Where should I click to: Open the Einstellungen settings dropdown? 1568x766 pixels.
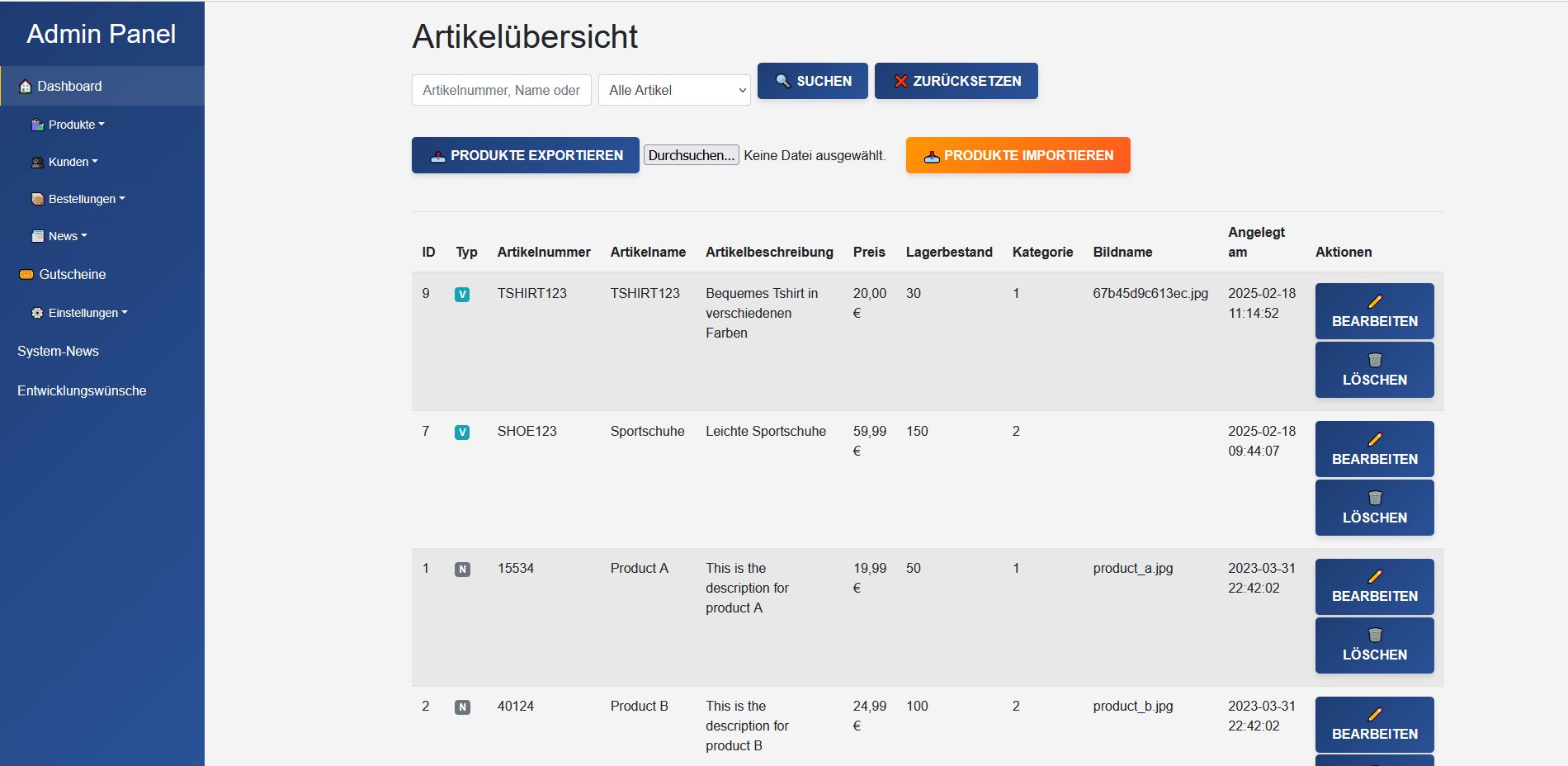click(x=87, y=313)
